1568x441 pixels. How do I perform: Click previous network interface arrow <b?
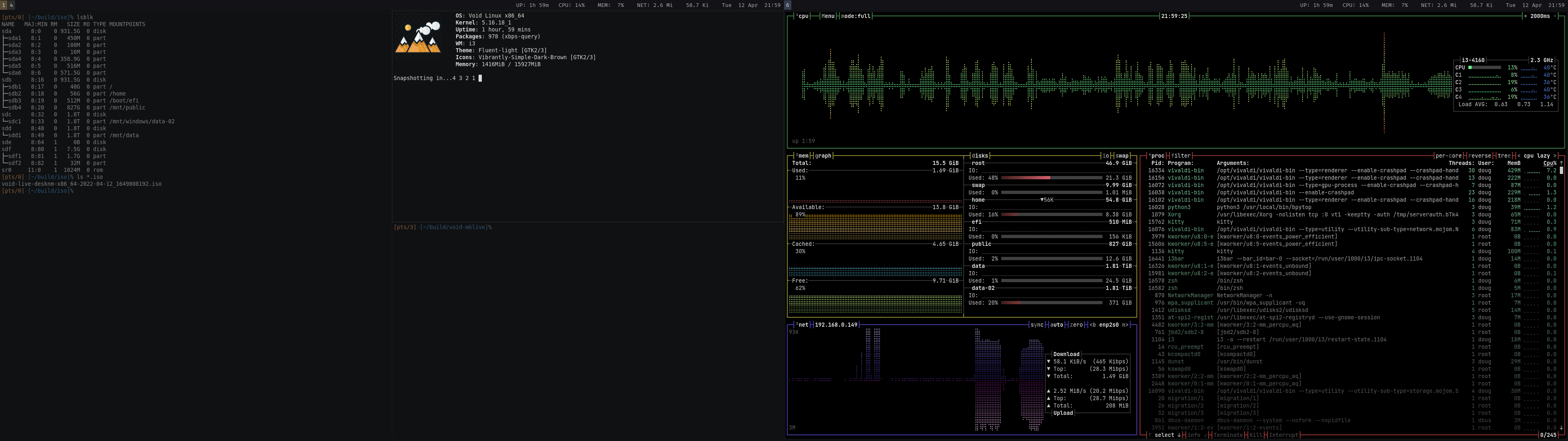1093,325
